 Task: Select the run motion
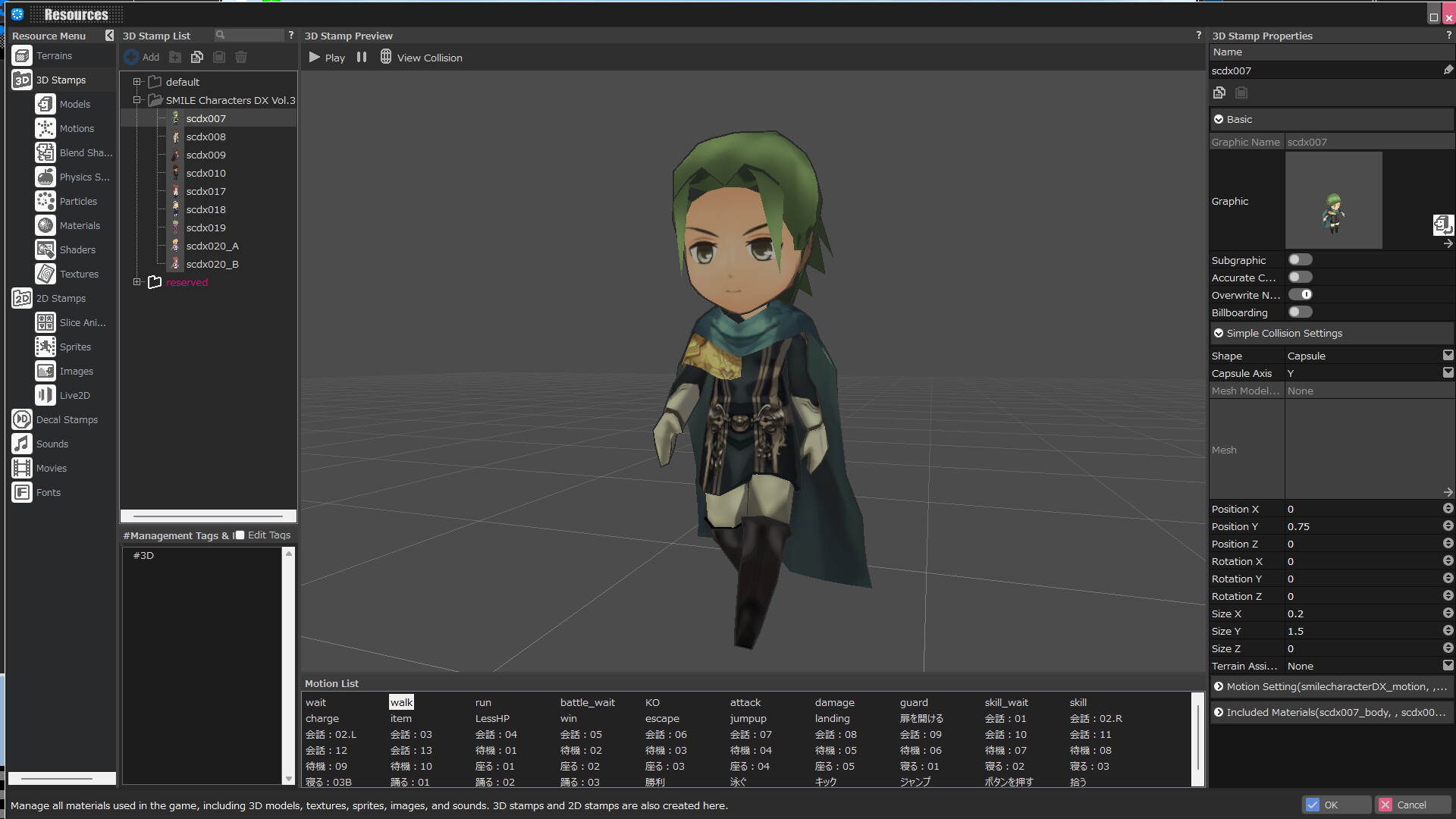tap(483, 703)
